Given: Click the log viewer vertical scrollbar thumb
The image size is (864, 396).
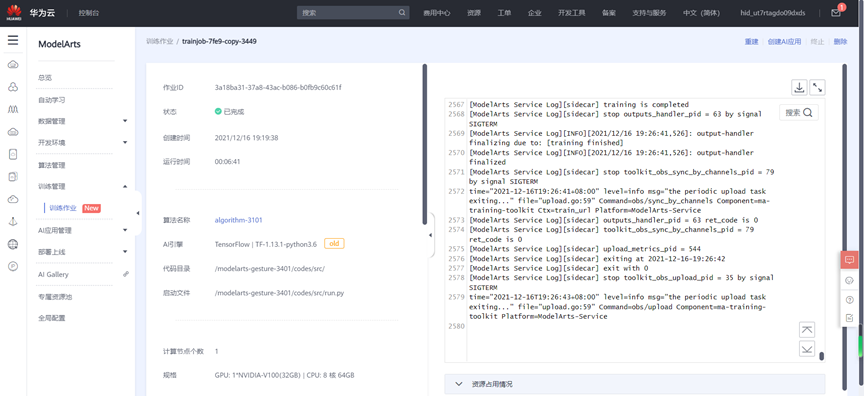Looking at the screenshot, I should 822,356.
